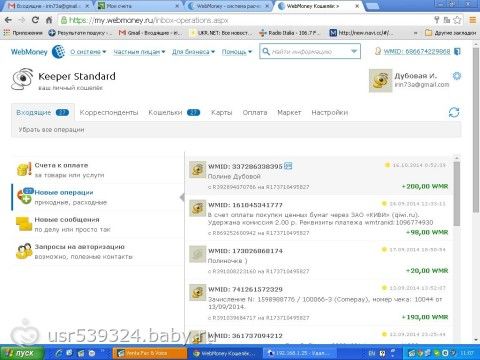This screenshot has width=480, height=360.
Task: Click the contact card icon after WMID 337286338395
Action: (288, 166)
